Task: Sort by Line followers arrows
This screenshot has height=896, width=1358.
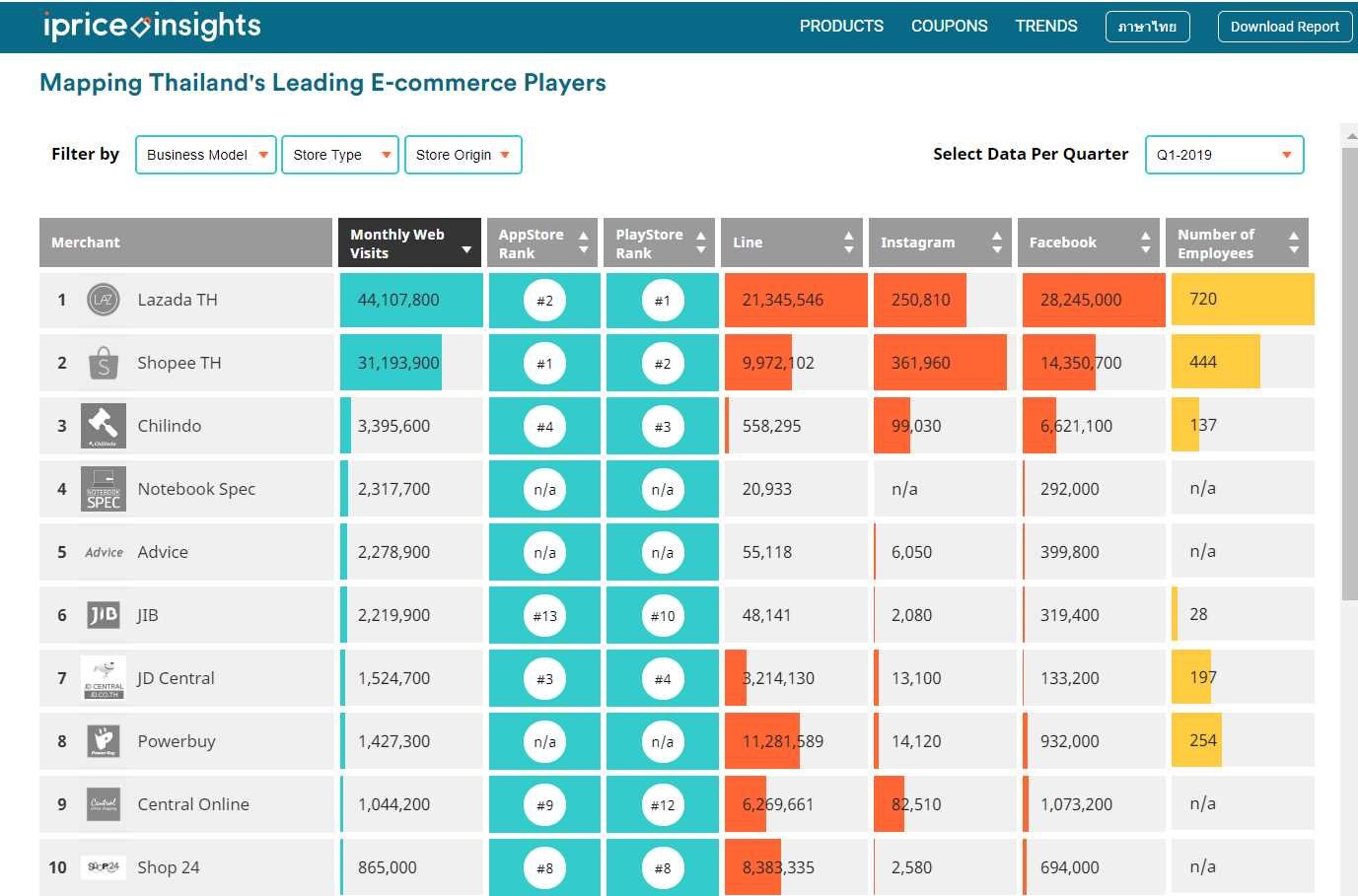Action: 849,242
